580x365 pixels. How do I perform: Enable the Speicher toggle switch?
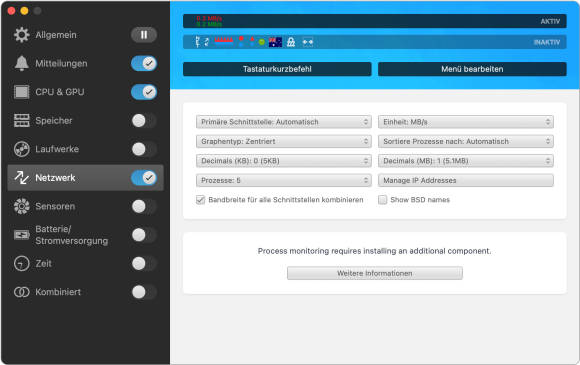tap(144, 121)
